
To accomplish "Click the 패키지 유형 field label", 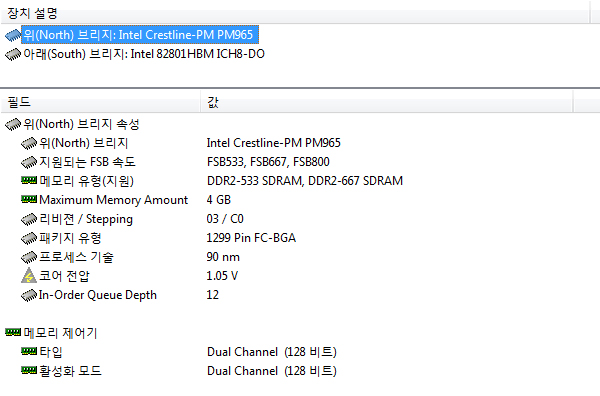I will click(x=70, y=238).
